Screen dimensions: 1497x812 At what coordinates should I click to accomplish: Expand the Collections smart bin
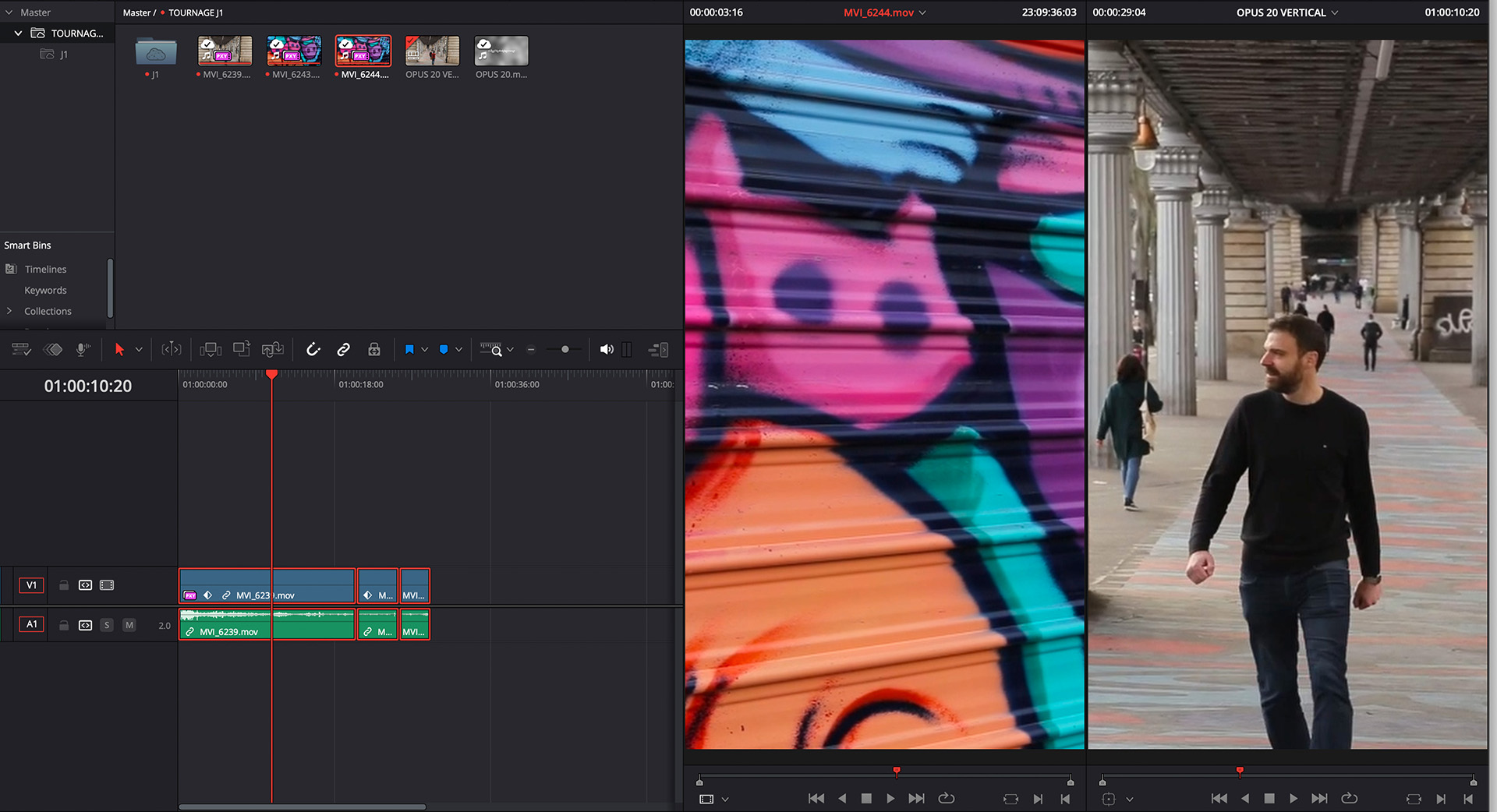9,311
